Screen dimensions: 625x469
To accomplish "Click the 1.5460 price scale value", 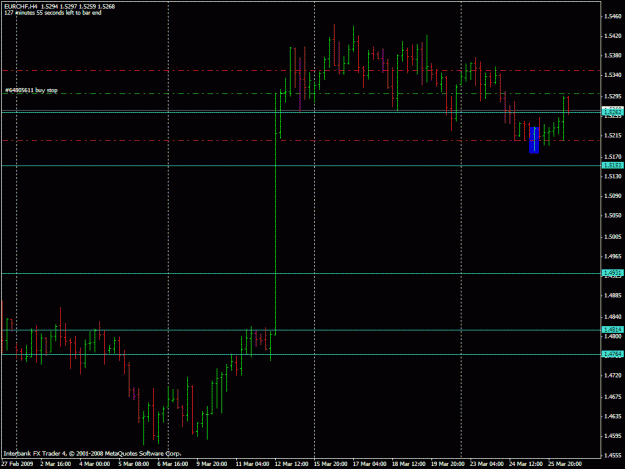I will pos(613,16).
